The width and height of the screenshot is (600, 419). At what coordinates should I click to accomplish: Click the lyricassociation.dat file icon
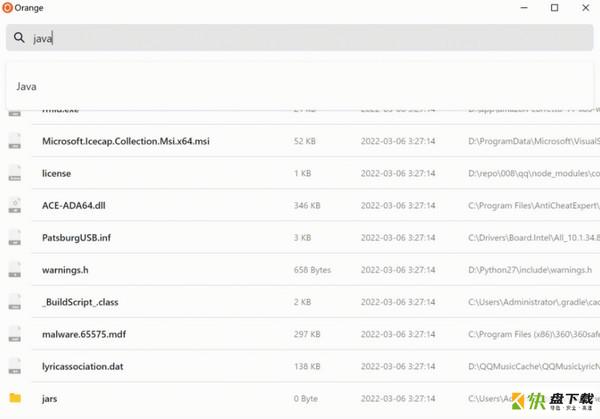point(15,366)
